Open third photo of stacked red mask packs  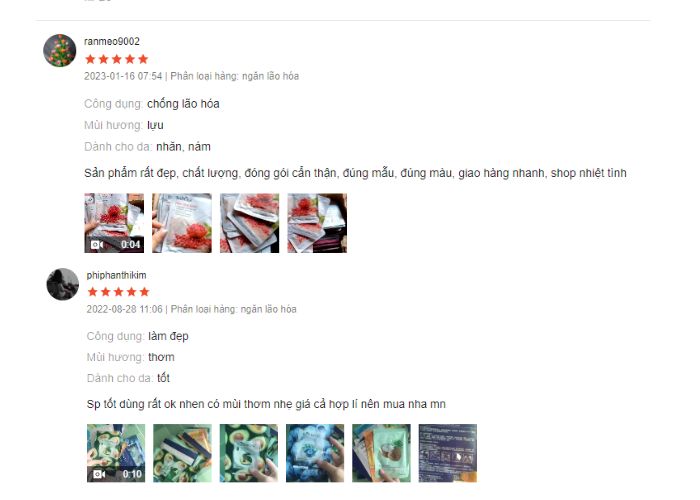(x=250, y=223)
